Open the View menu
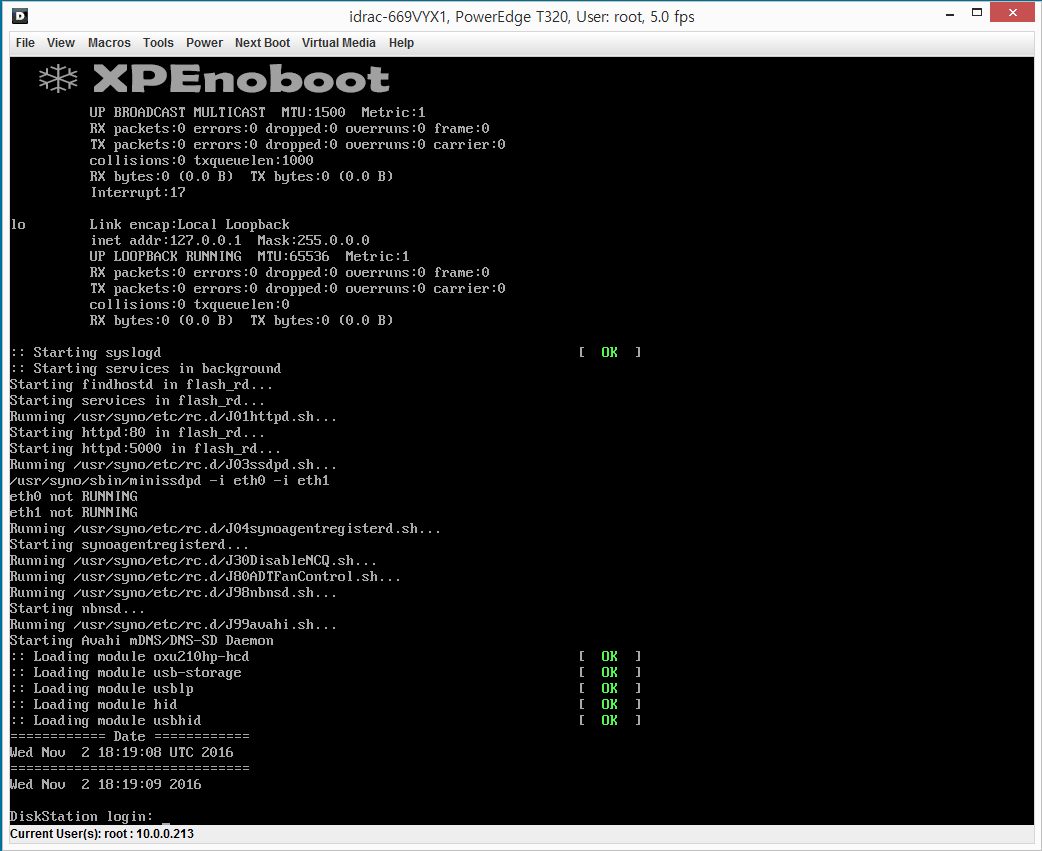This screenshot has height=851, width=1042. coord(60,43)
